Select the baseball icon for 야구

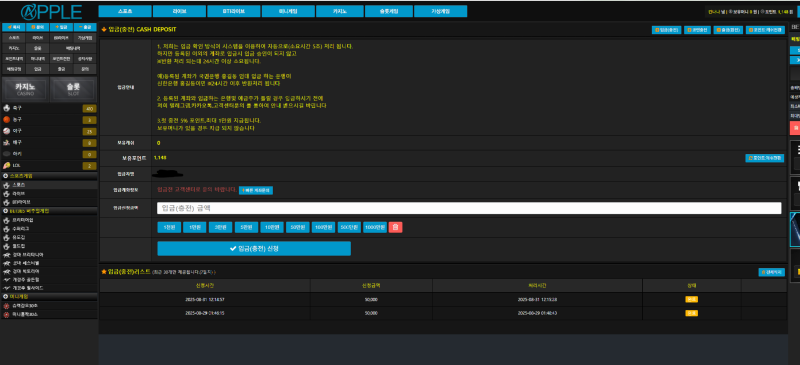coord(7,131)
